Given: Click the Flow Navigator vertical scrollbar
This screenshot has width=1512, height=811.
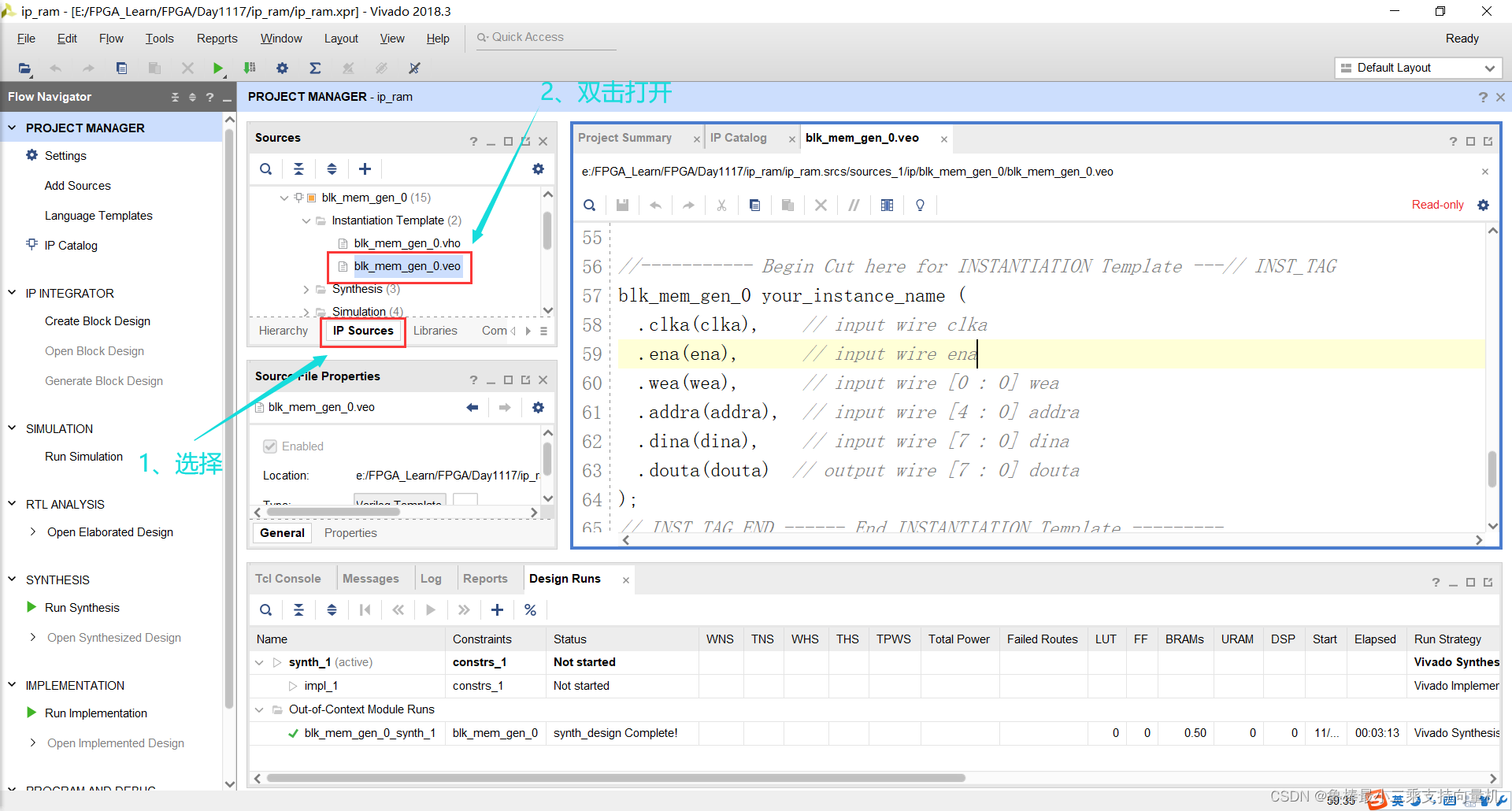Looking at the screenshot, I should coord(229,417).
